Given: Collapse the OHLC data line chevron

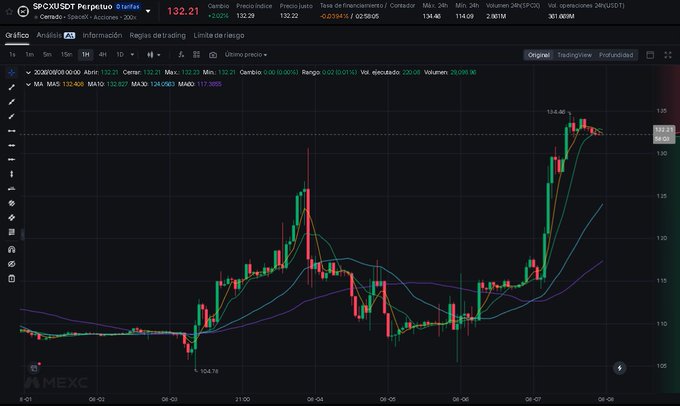Looking at the screenshot, I should pyautogui.click(x=28, y=72).
